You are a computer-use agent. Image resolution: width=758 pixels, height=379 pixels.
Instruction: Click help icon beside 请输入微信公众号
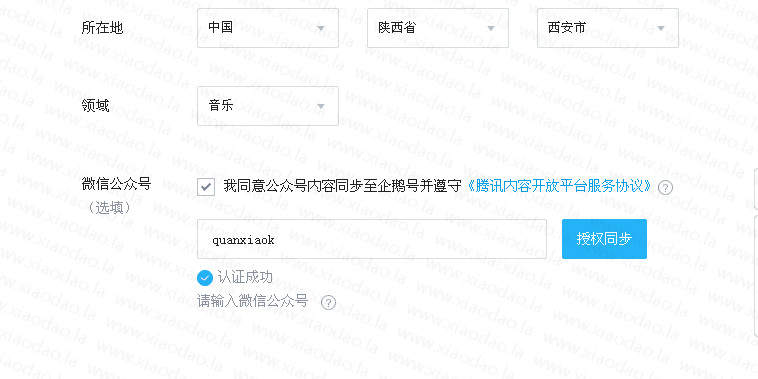point(328,303)
